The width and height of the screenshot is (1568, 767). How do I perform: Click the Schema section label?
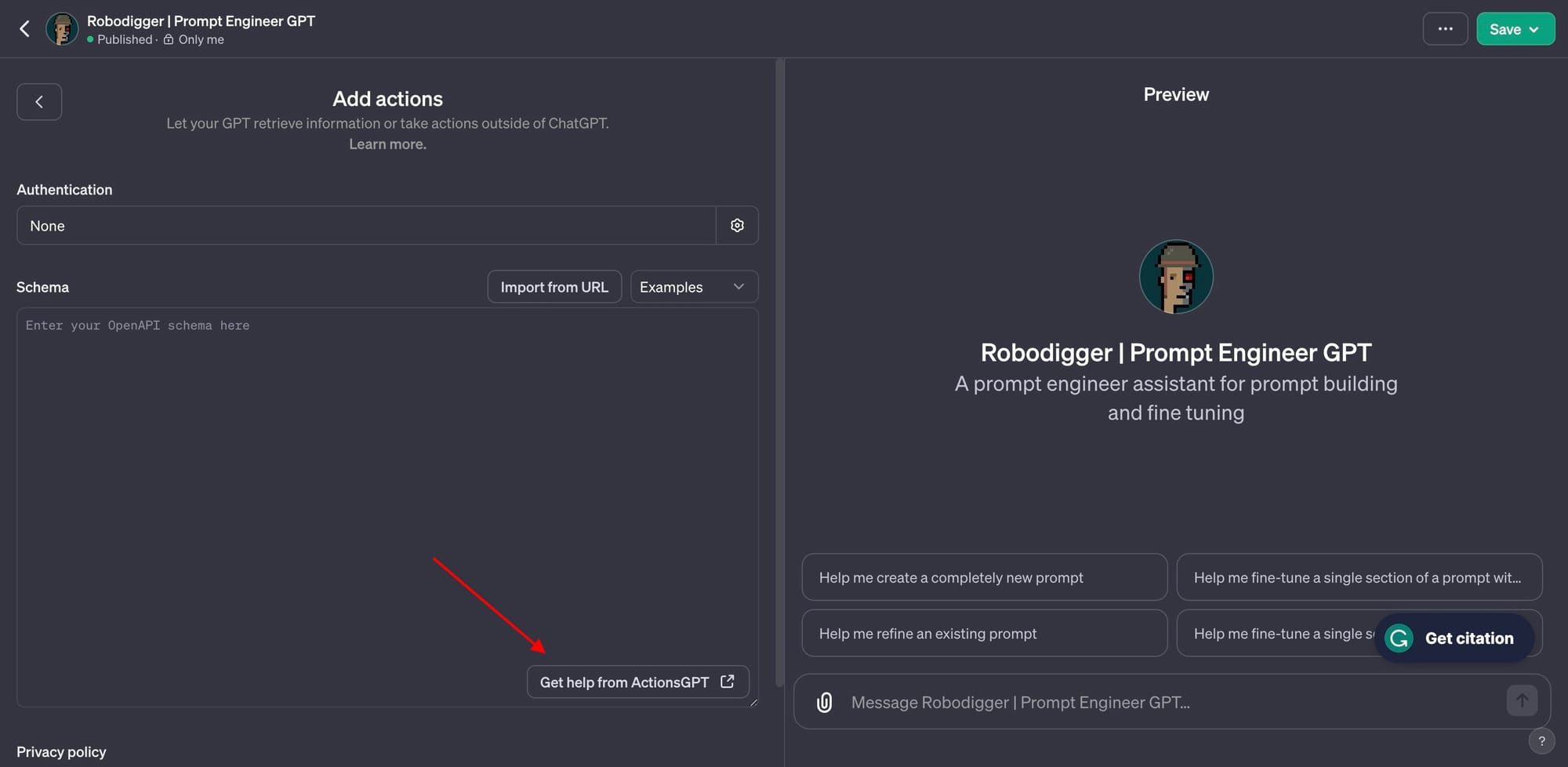(x=42, y=287)
